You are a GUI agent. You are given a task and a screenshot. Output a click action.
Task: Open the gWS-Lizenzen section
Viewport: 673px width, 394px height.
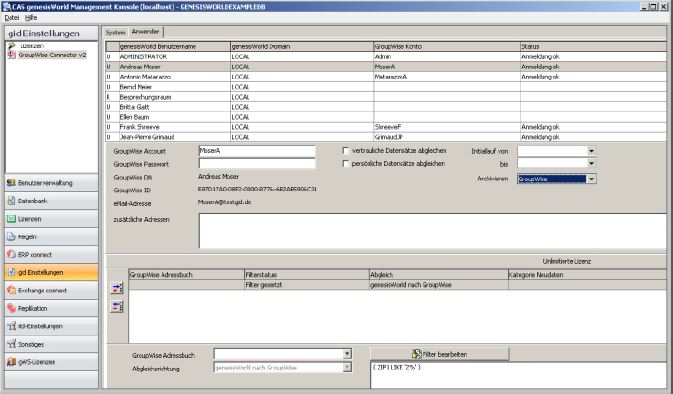(51, 362)
